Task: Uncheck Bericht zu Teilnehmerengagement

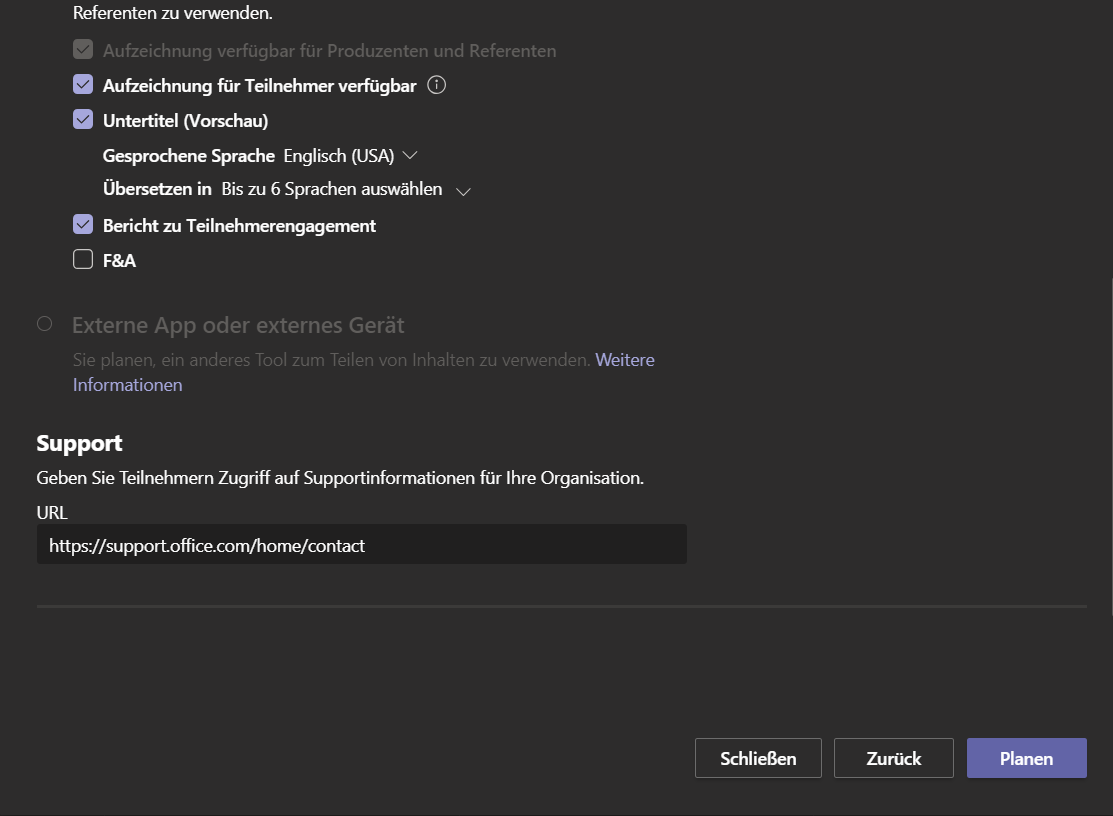Action: click(83, 225)
